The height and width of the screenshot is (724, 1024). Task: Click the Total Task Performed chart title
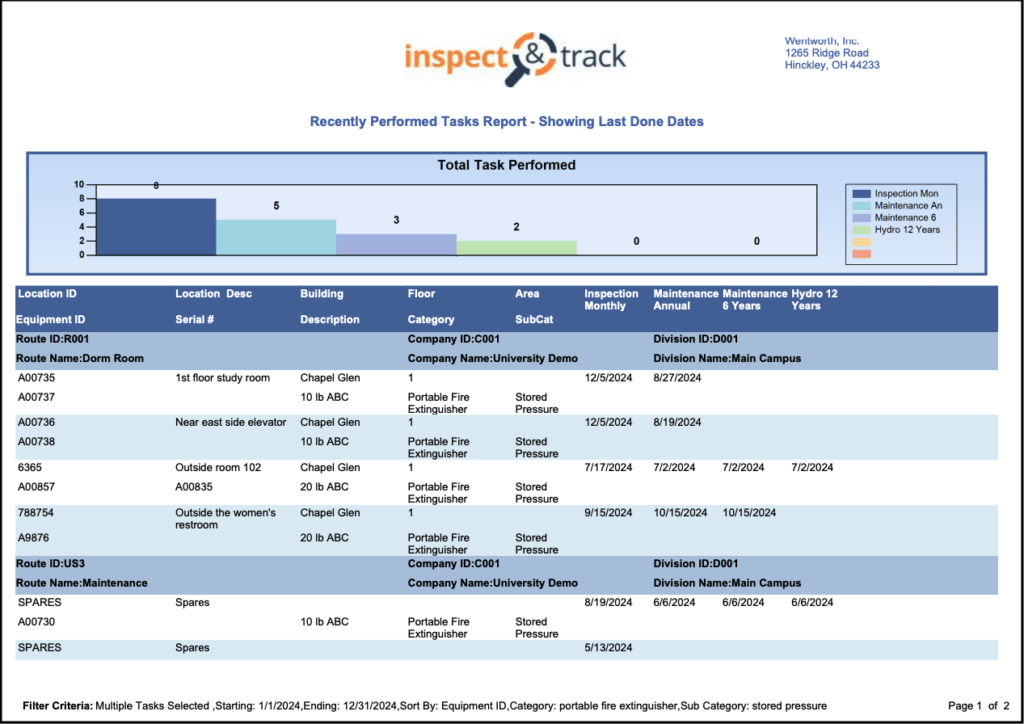click(506, 165)
